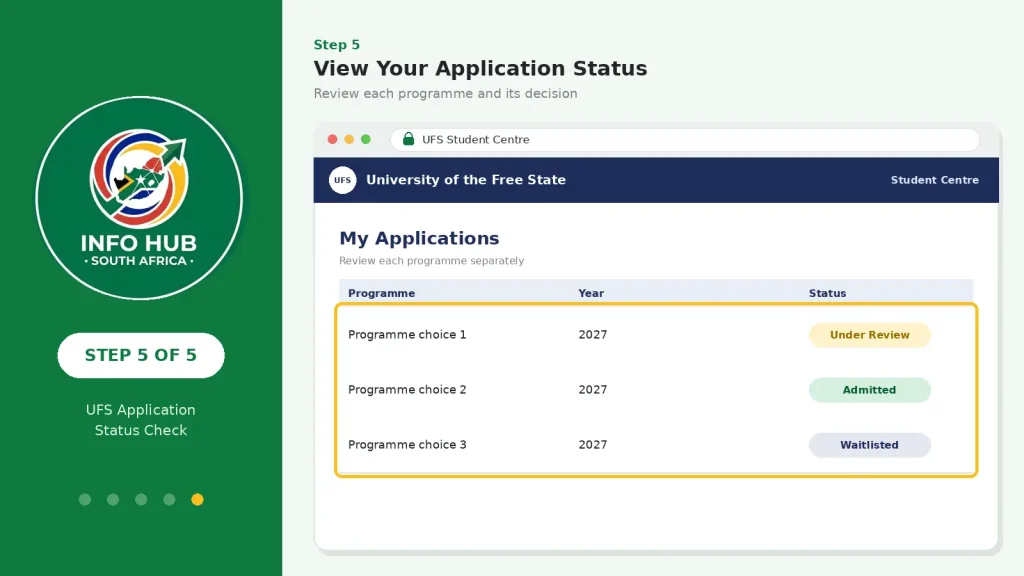This screenshot has width=1024, height=576.
Task: Click the first step indicator dot
Action: (85, 500)
